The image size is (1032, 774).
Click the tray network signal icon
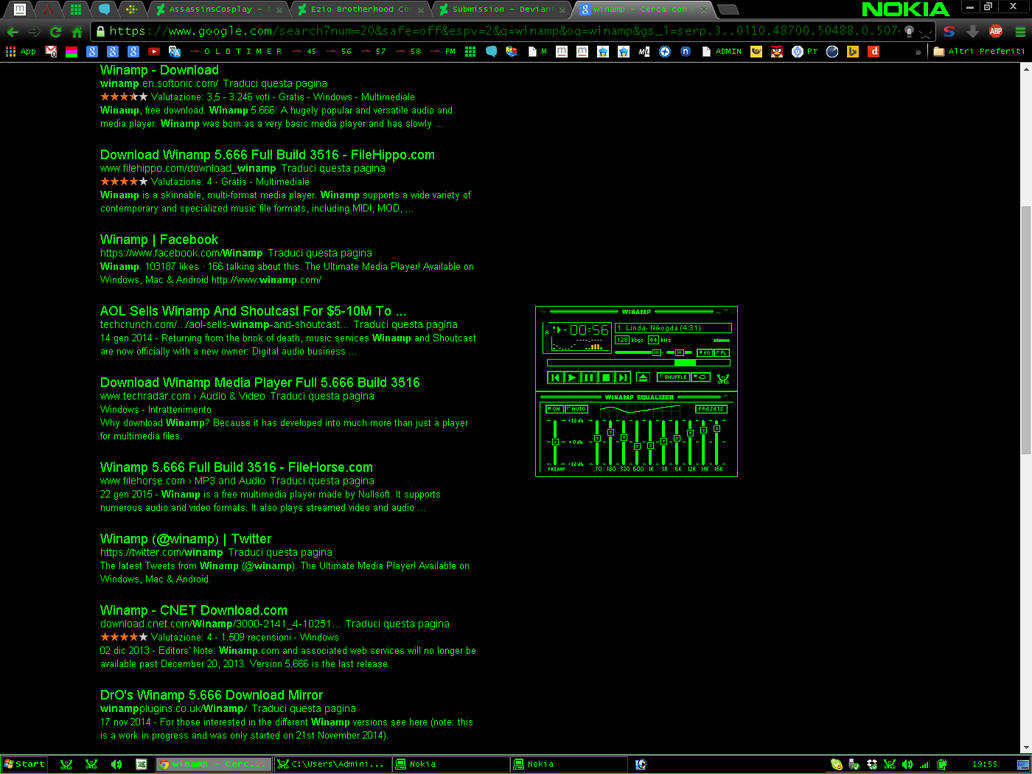click(x=924, y=764)
